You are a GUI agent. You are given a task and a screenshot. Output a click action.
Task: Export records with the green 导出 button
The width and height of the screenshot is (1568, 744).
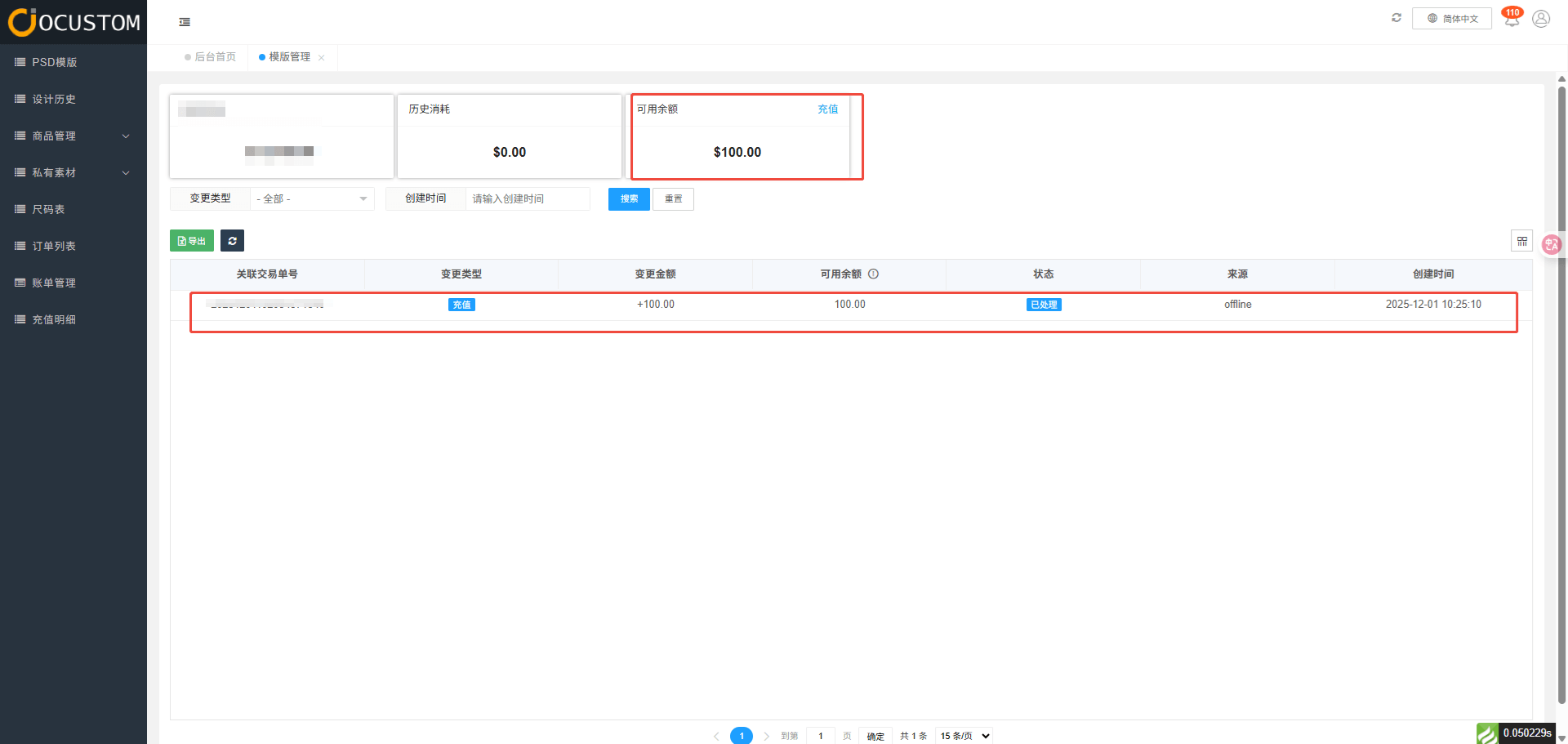(x=192, y=241)
